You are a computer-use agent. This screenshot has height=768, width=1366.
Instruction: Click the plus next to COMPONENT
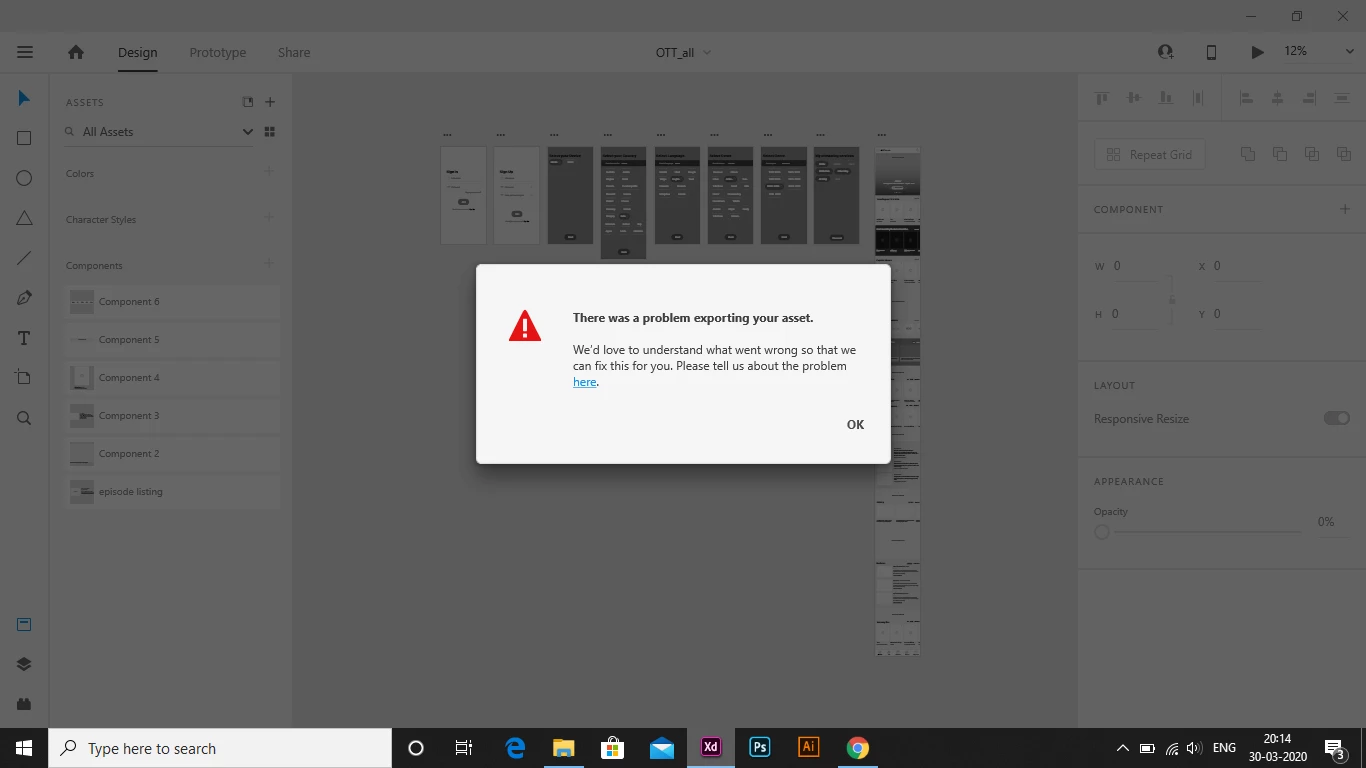[x=1345, y=209]
